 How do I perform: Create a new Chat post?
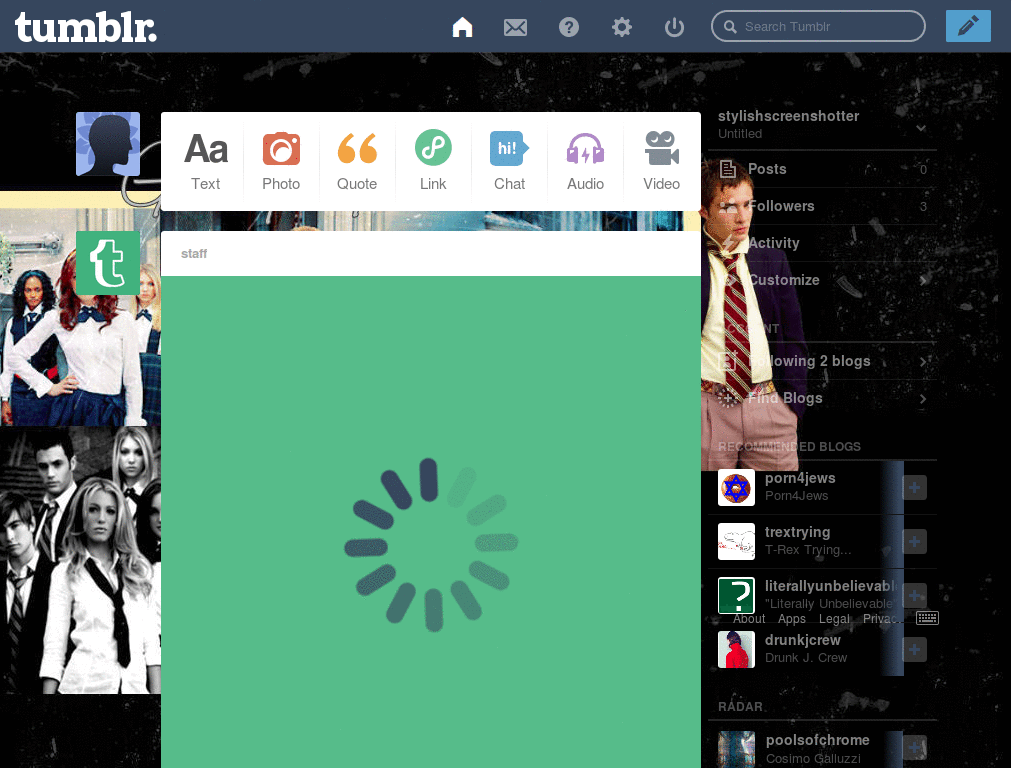coord(509,161)
